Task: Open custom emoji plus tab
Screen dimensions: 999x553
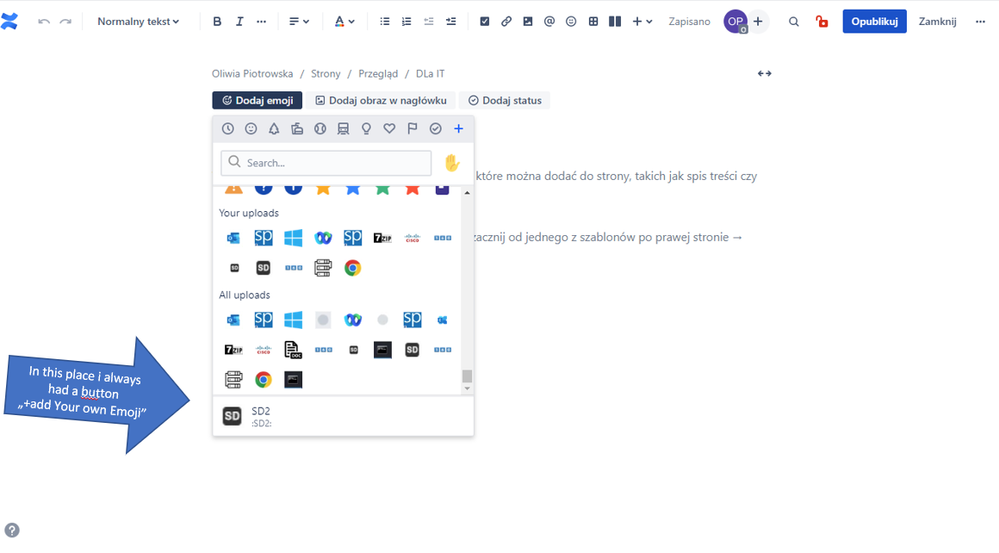Action: click(458, 129)
